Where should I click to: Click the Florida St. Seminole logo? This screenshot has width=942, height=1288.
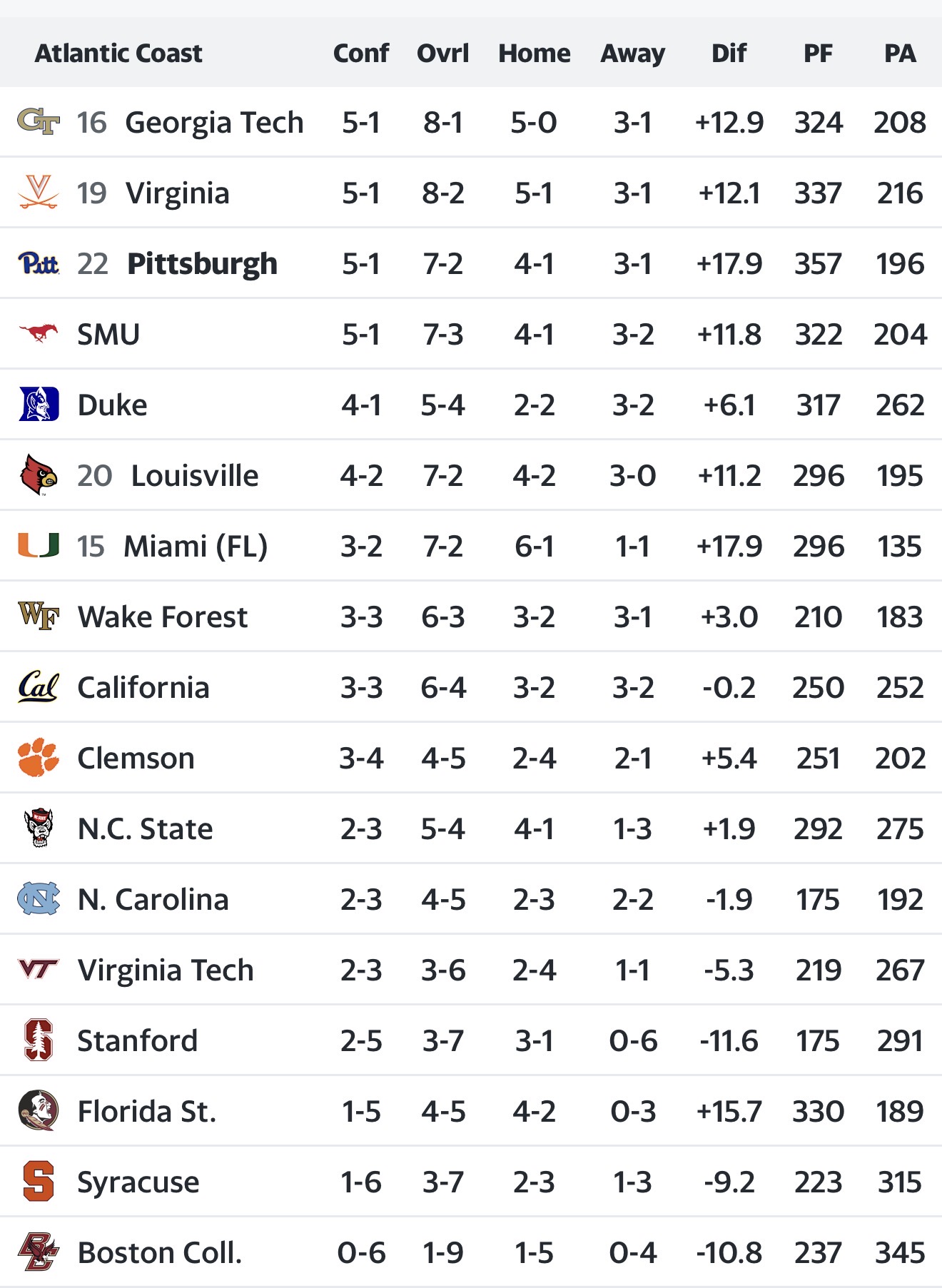(x=38, y=1111)
